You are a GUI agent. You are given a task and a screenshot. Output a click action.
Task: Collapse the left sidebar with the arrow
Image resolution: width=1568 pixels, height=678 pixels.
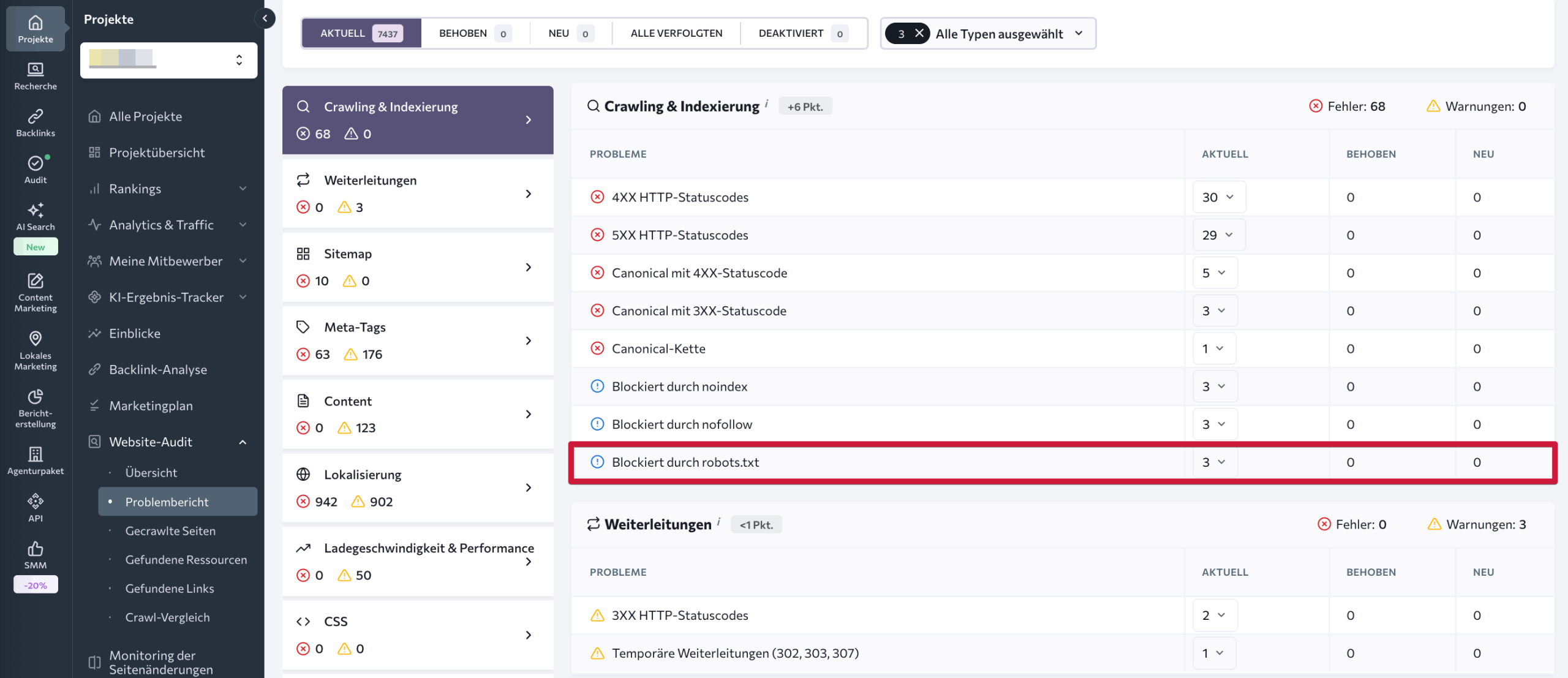(x=265, y=18)
